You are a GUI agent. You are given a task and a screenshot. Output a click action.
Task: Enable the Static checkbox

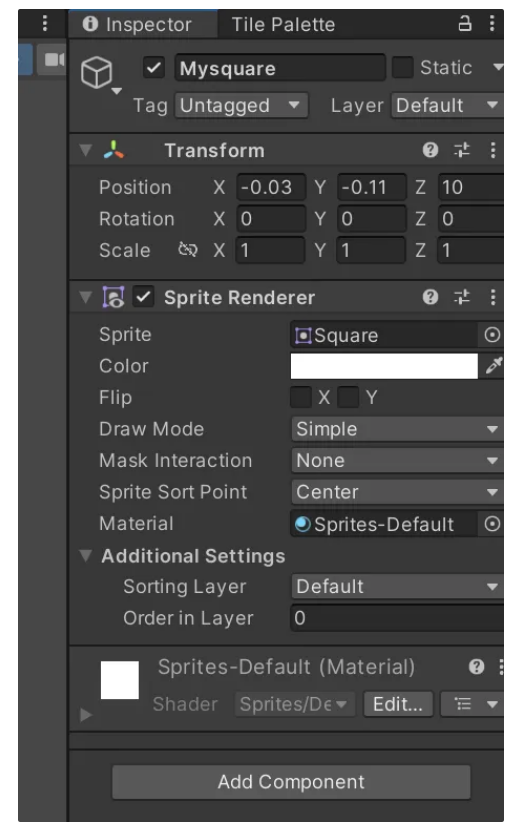[402, 68]
